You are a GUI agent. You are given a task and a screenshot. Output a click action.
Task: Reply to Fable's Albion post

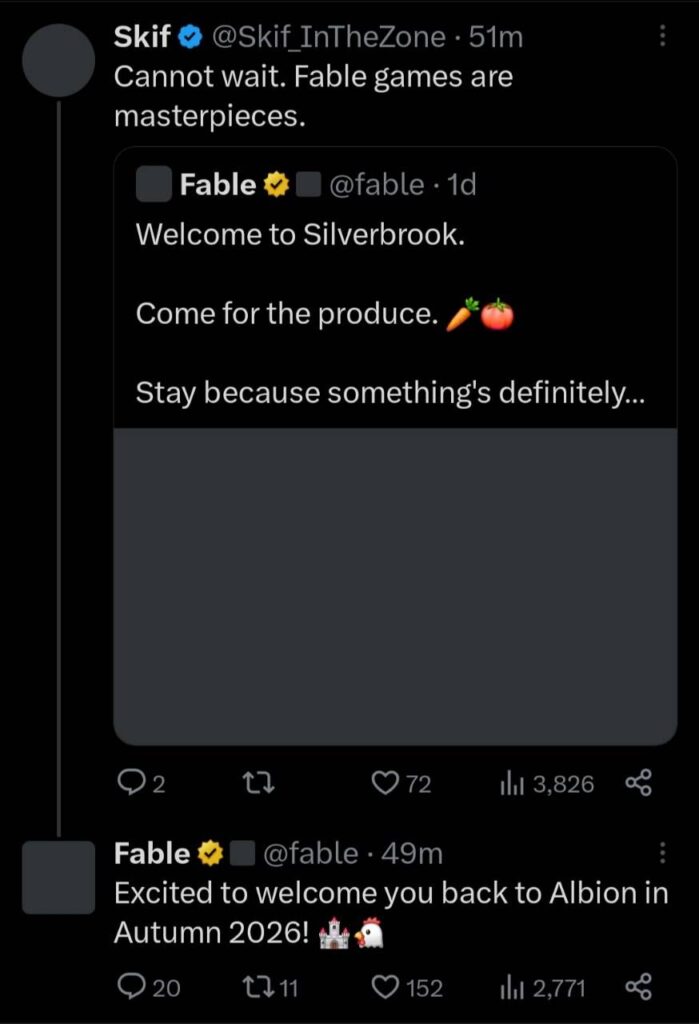click(131, 988)
